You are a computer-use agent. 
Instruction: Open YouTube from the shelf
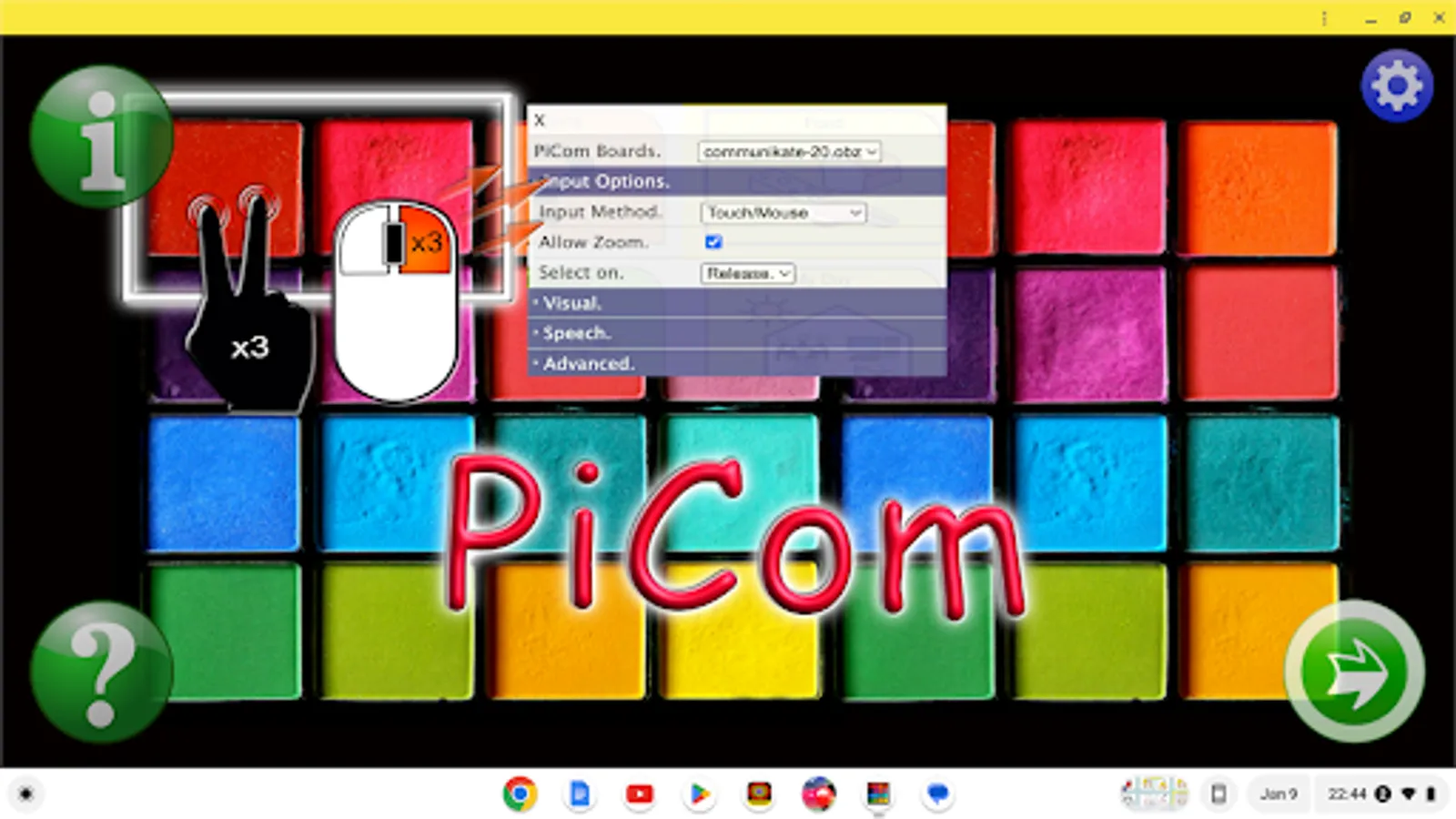point(640,794)
